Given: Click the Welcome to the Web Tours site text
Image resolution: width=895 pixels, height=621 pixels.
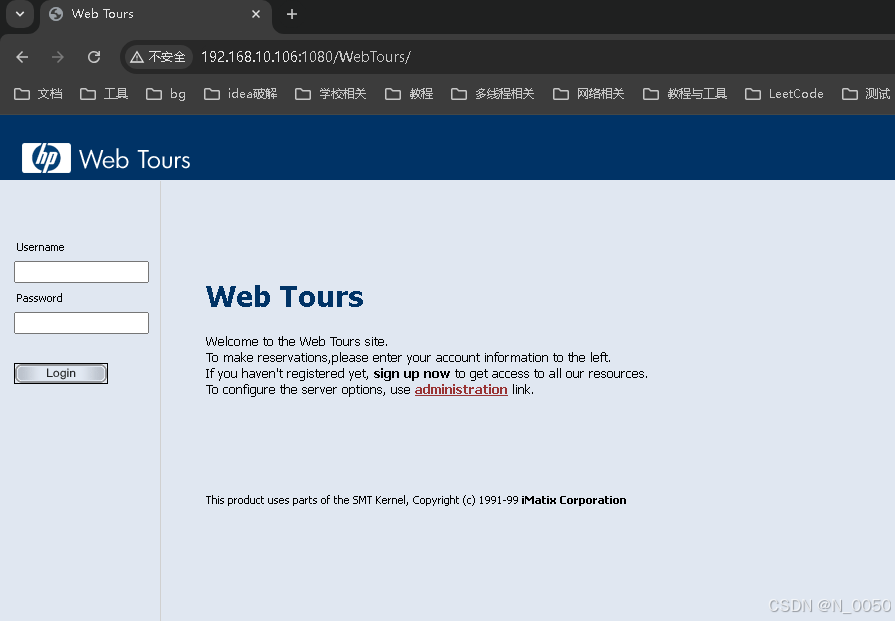Looking at the screenshot, I should click(296, 341).
